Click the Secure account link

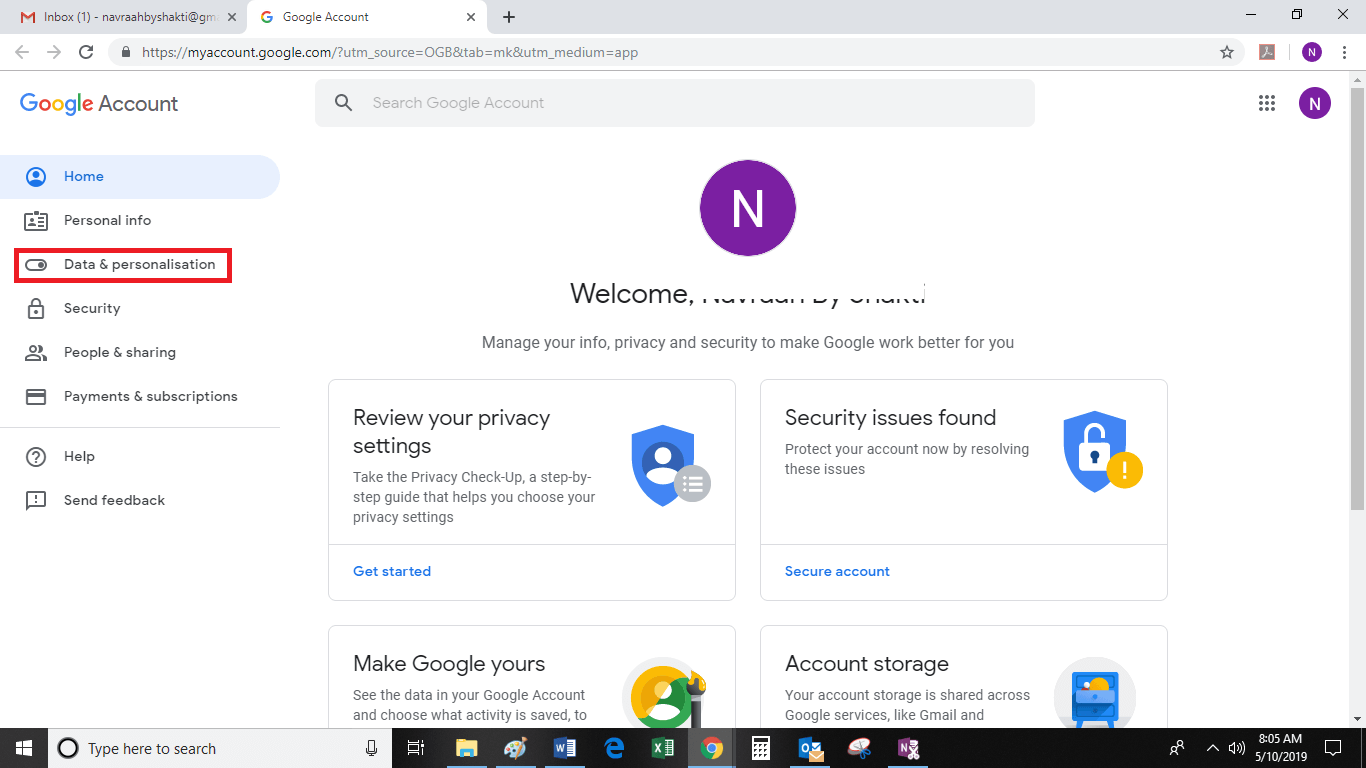pyautogui.click(x=837, y=572)
